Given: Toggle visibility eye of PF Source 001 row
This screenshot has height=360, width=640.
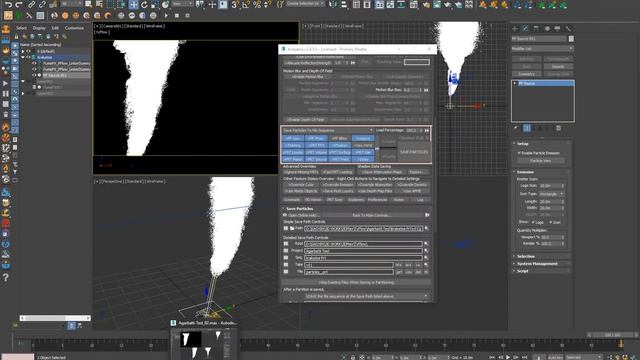Looking at the screenshot, I should pyautogui.click(x=34, y=76).
